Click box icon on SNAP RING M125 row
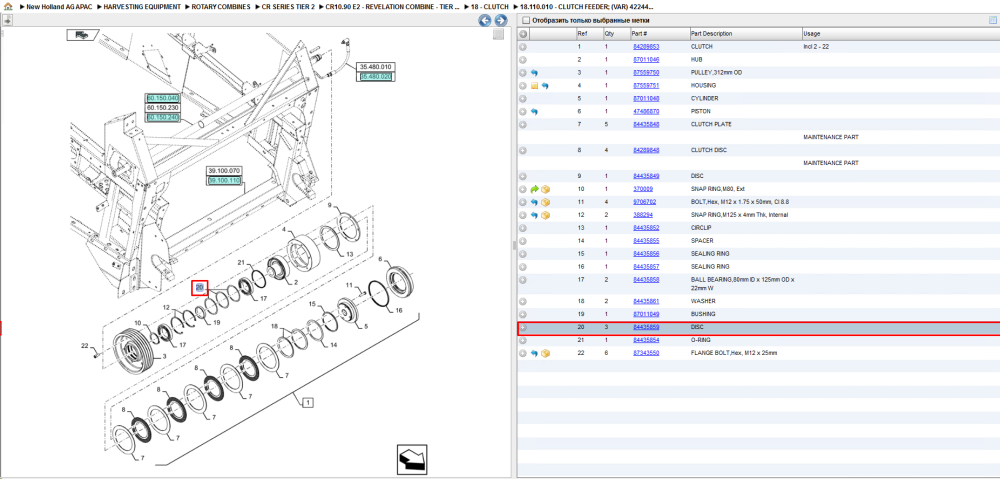This screenshot has width=1000, height=479. tap(545, 215)
